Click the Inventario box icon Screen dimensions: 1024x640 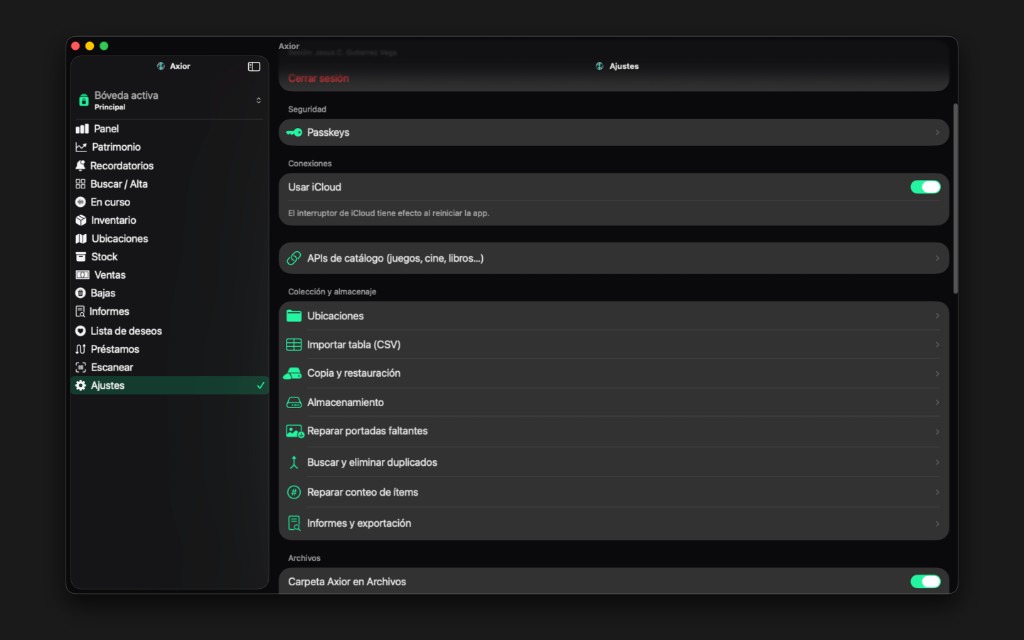tap(81, 220)
